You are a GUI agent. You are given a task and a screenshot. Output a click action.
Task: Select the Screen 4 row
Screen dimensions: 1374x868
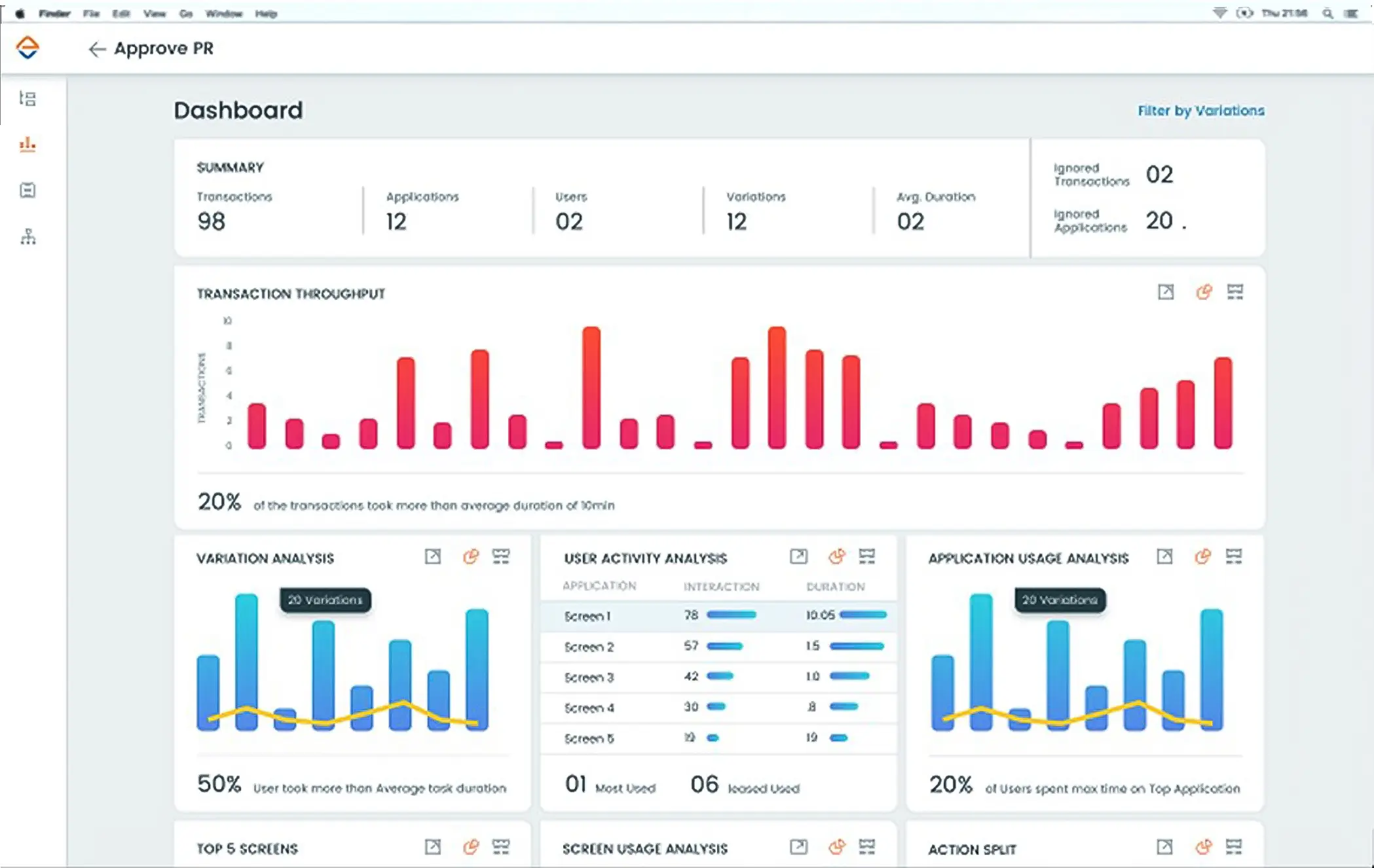(x=718, y=708)
